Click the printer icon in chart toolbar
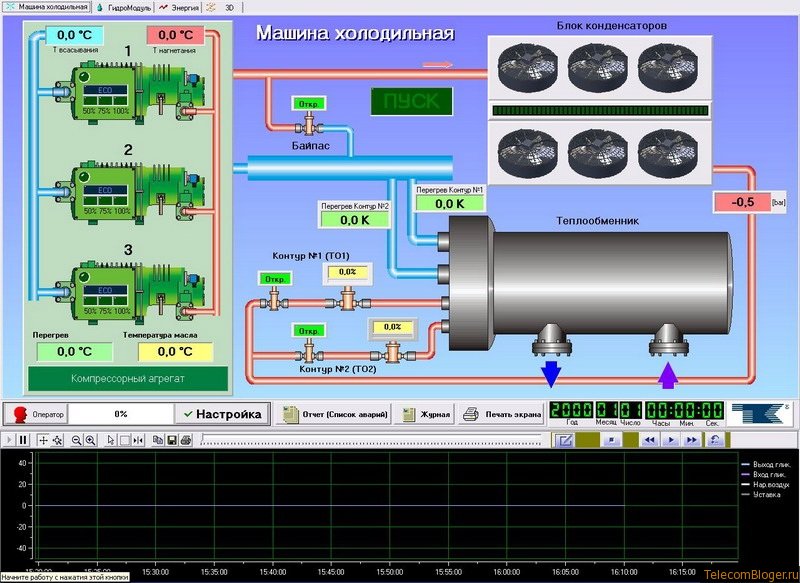The width and height of the screenshot is (800, 583). tap(186, 440)
